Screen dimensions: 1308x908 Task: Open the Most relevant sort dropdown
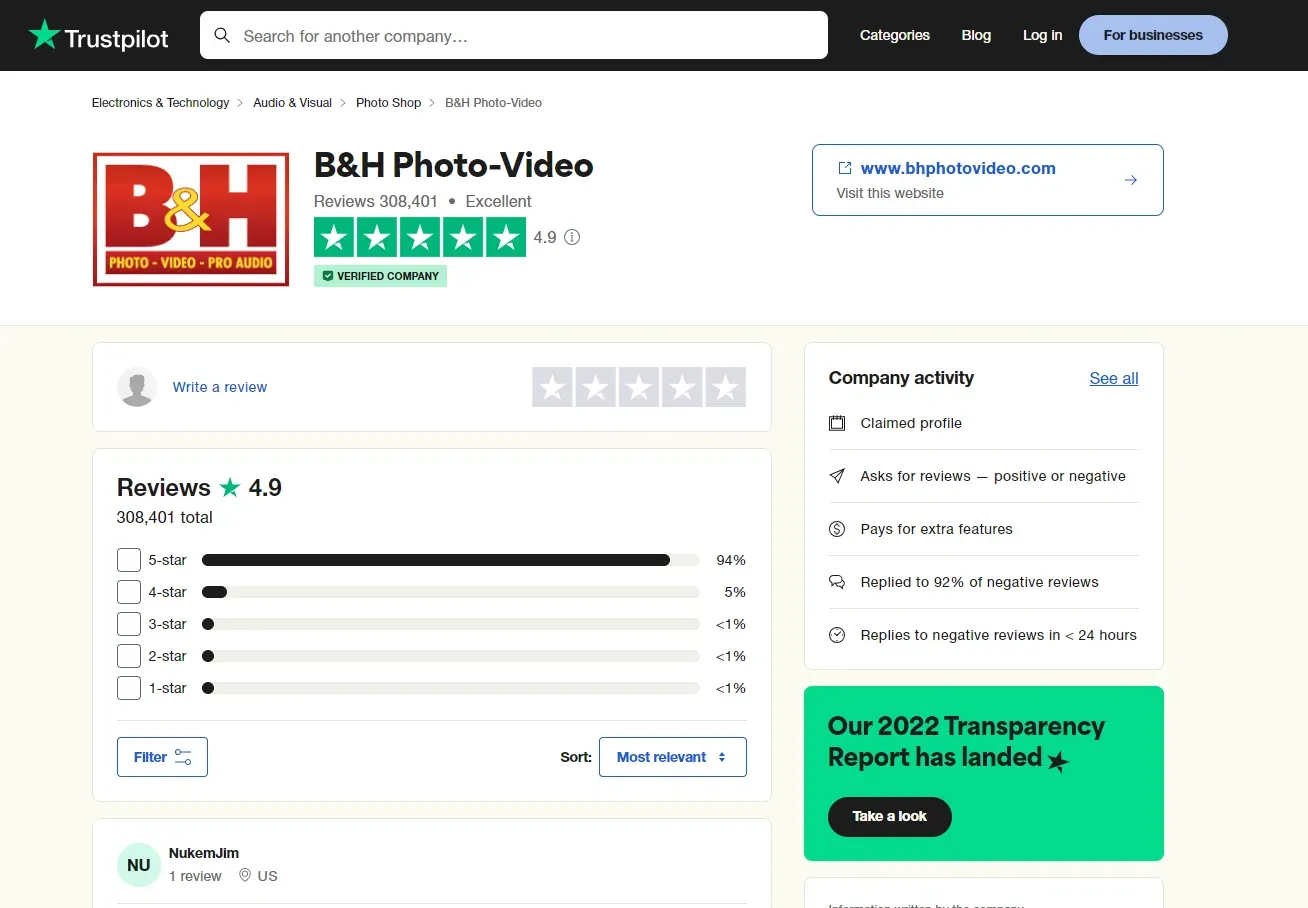pos(672,757)
